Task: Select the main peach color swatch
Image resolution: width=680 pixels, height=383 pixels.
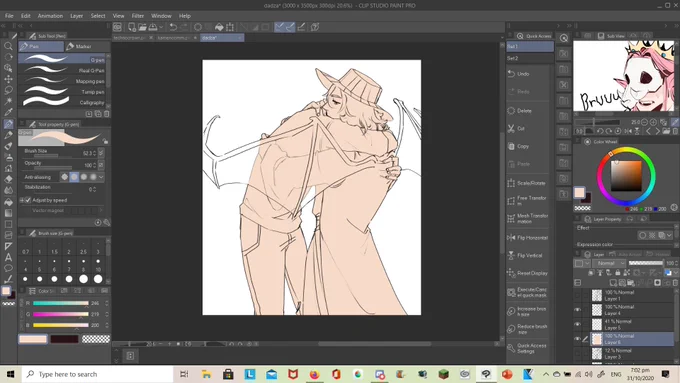Action: [x=33, y=339]
